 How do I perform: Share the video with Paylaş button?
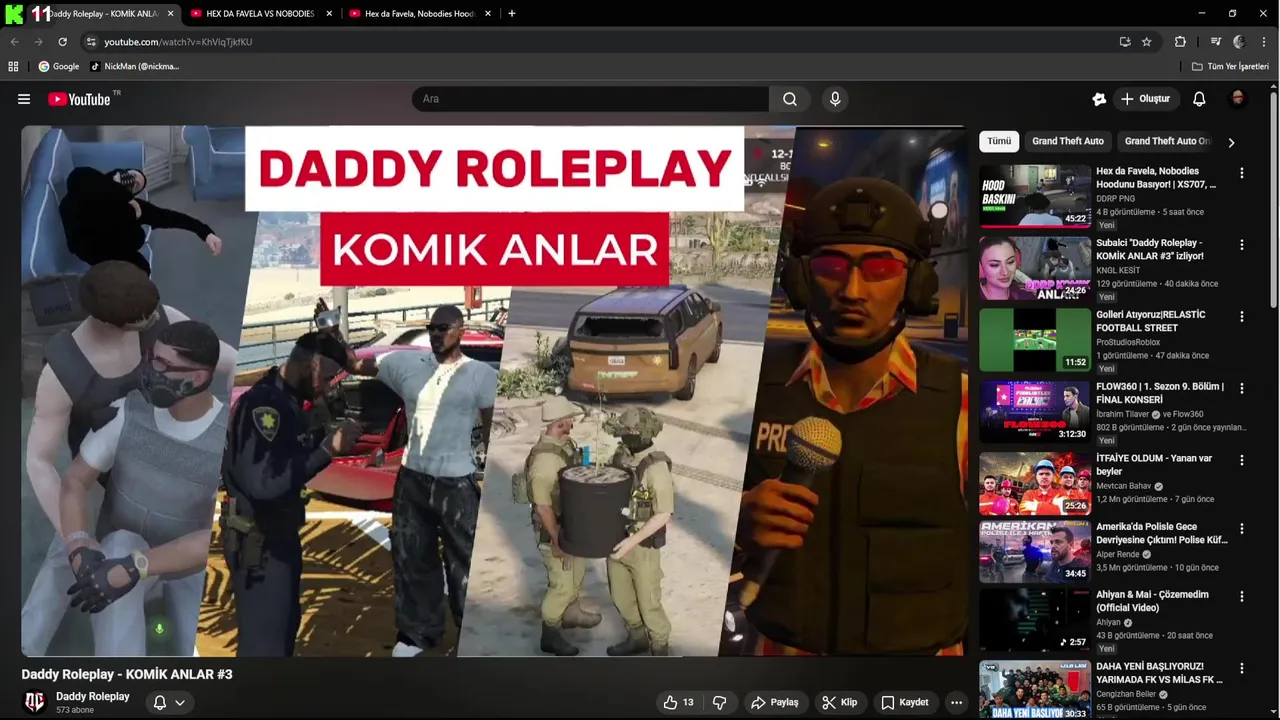[x=775, y=702]
